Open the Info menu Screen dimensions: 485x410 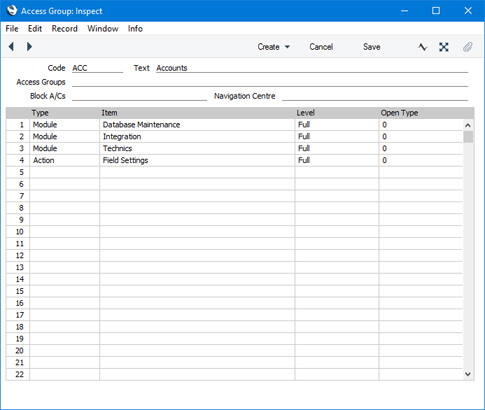tap(135, 29)
